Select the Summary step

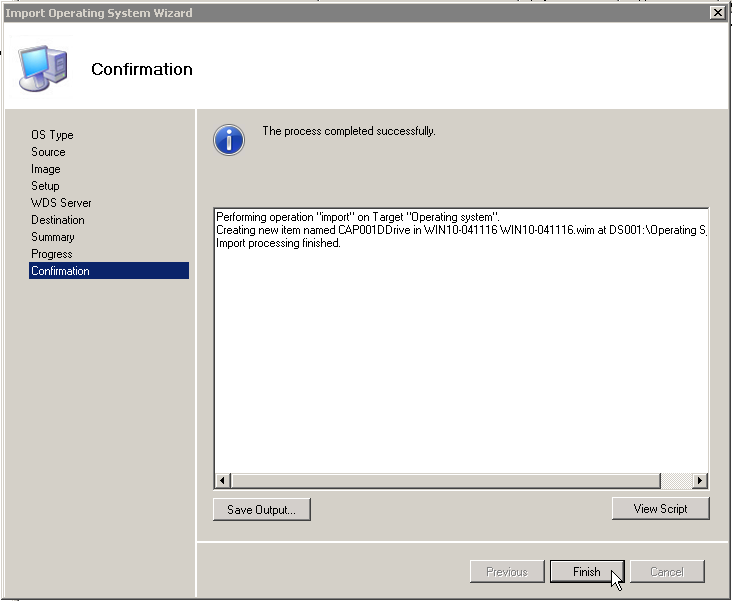click(x=53, y=237)
